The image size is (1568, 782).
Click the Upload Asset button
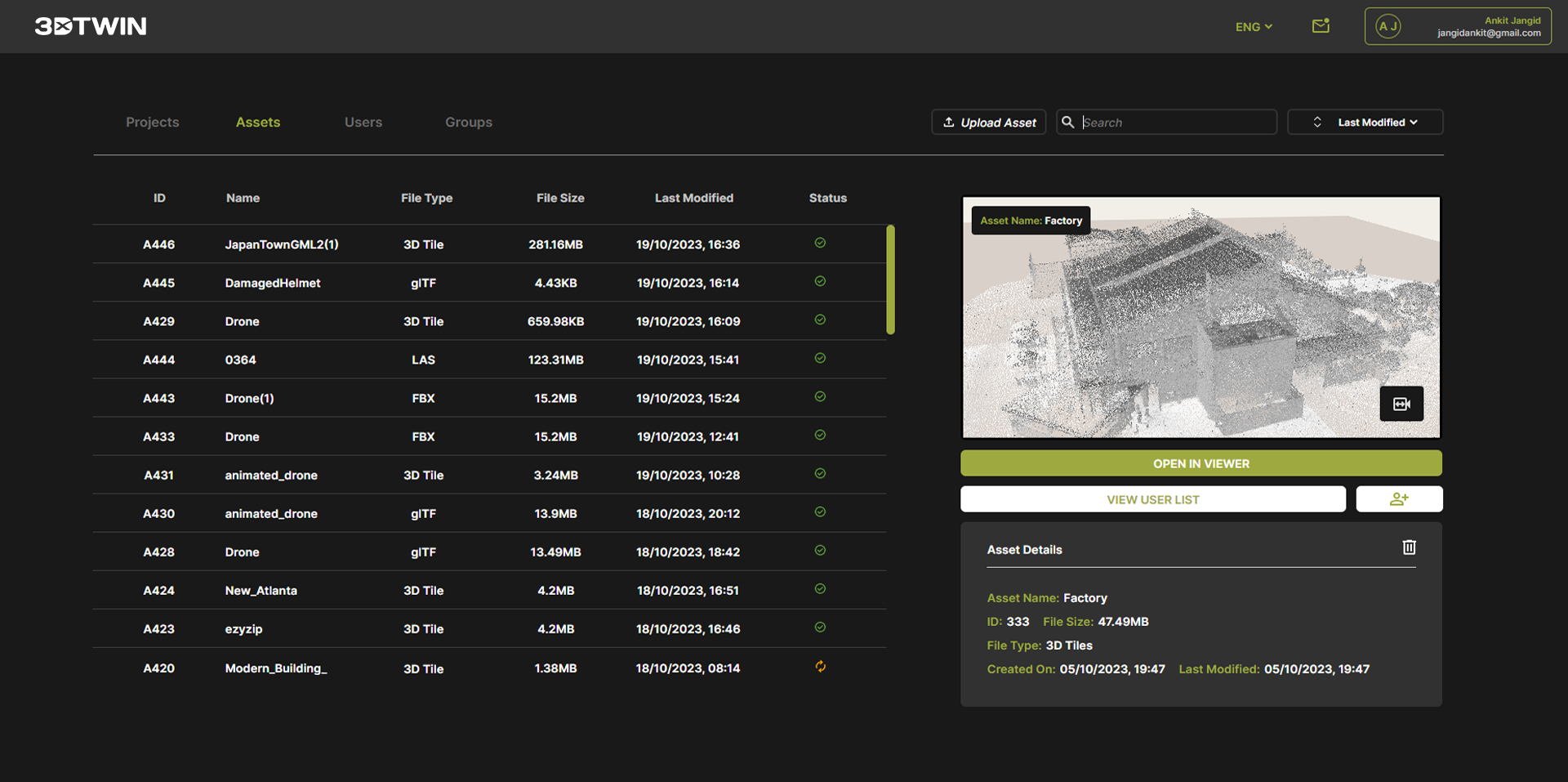tap(989, 122)
